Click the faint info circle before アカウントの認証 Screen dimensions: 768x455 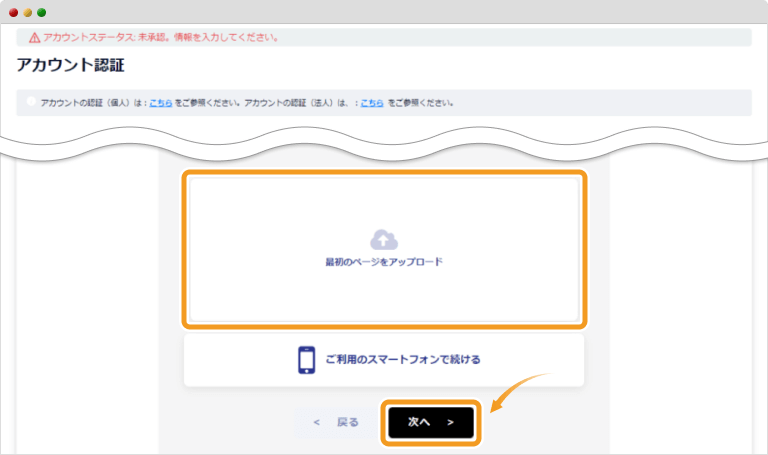pos(31,102)
